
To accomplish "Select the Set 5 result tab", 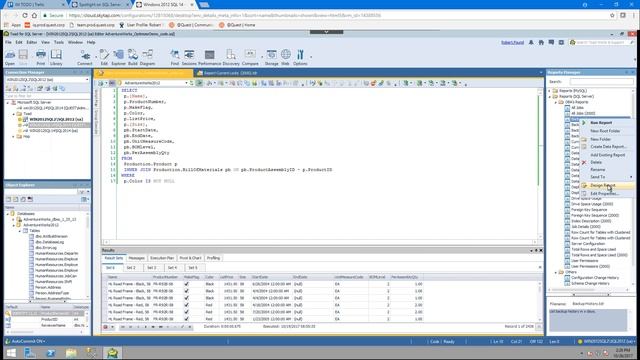I will click(x=193, y=268).
